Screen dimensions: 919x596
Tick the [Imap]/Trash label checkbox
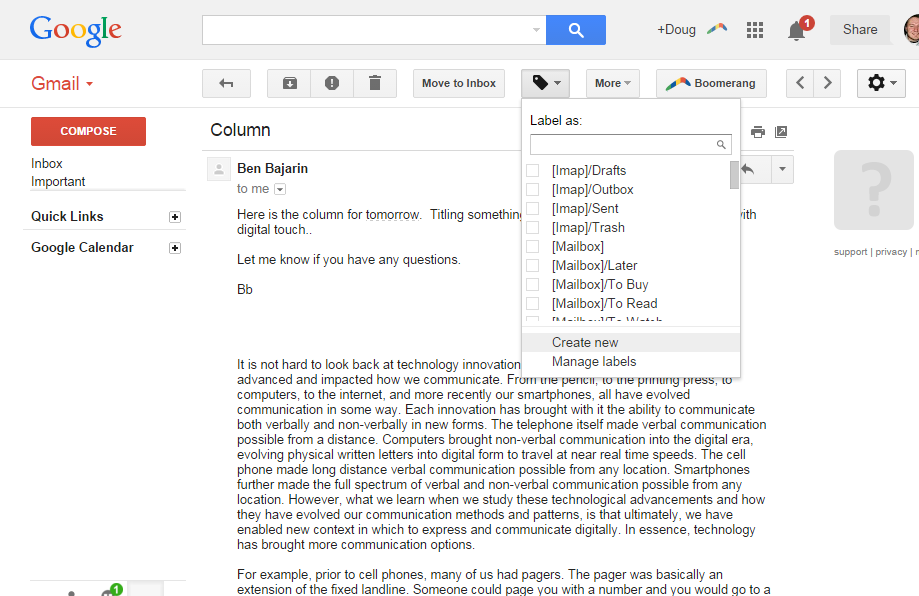(x=533, y=227)
